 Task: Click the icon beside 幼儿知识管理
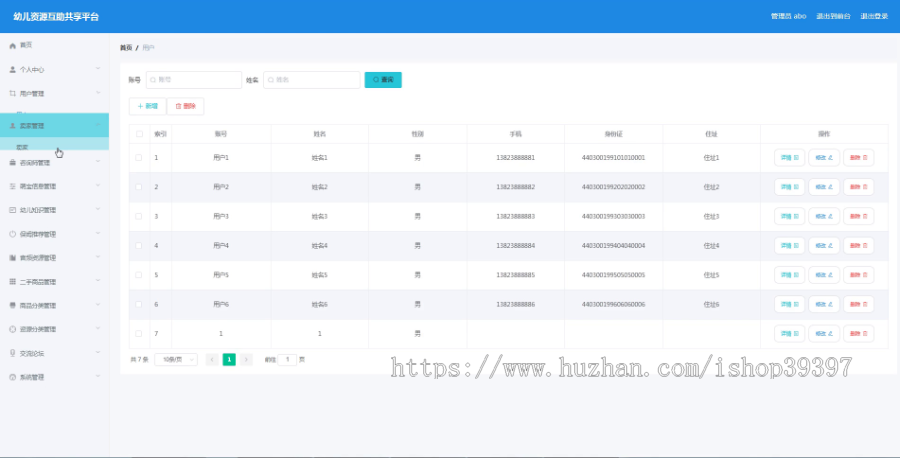click(13, 210)
